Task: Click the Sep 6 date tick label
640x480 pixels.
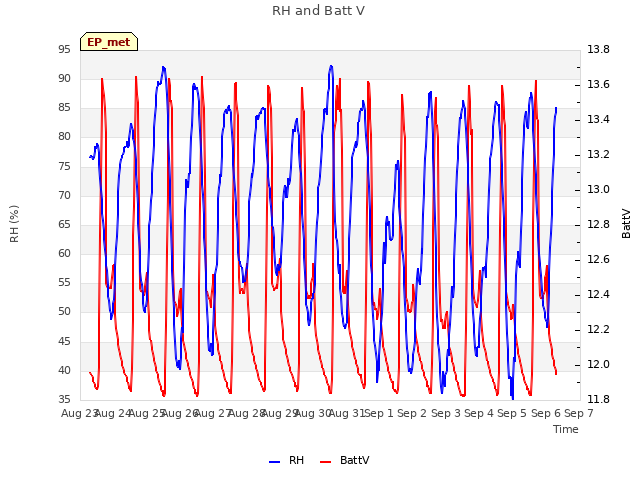Action: (x=546, y=413)
